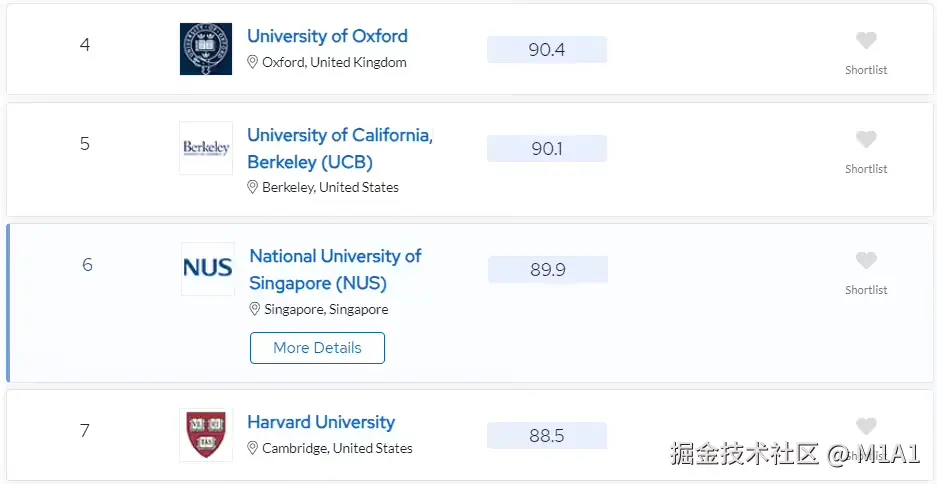This screenshot has height=484, width=937.
Task: Shortlist University of Oxford with the heart icon
Action: (x=866, y=41)
